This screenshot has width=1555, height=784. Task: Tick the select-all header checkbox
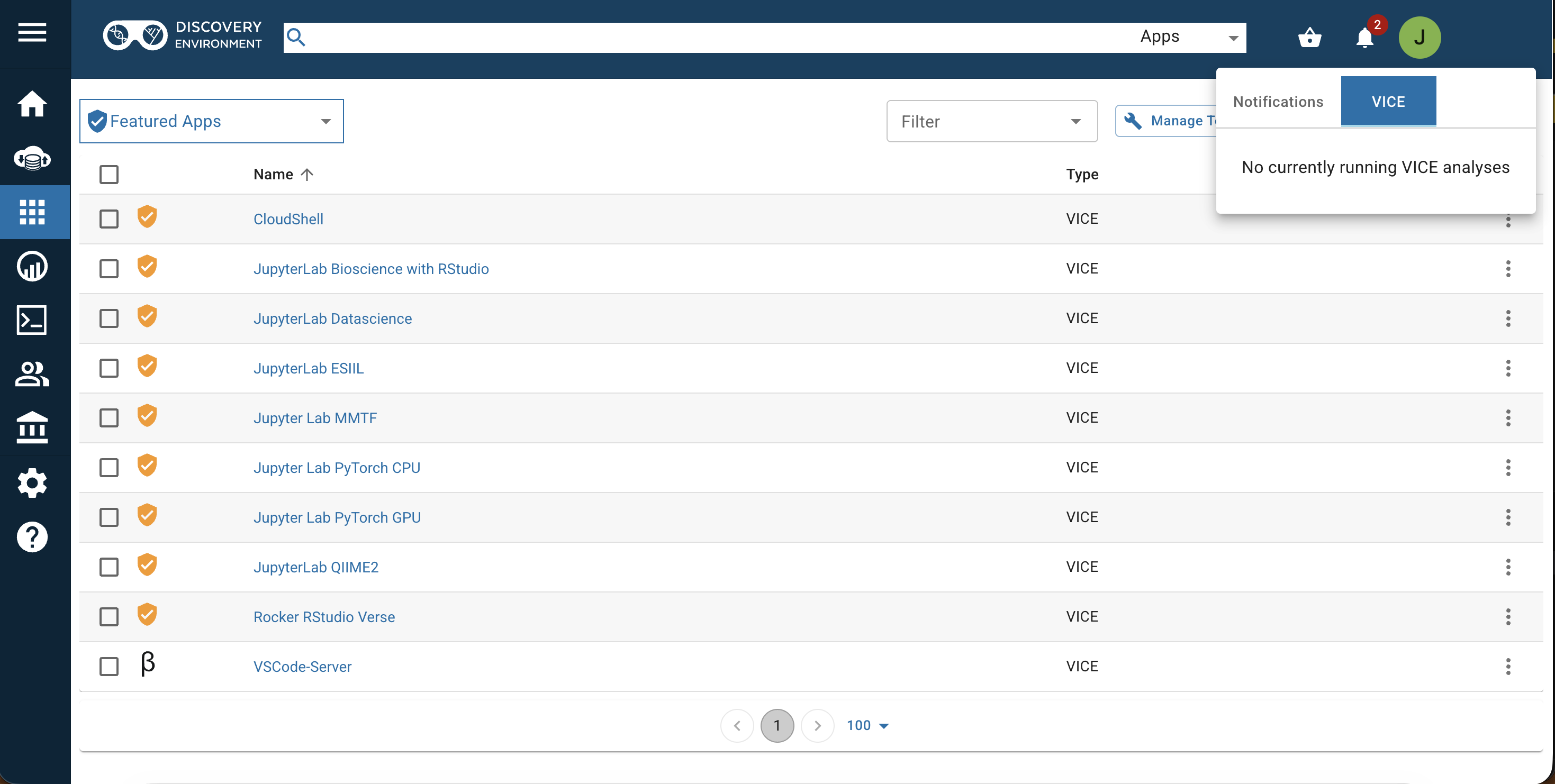(109, 175)
